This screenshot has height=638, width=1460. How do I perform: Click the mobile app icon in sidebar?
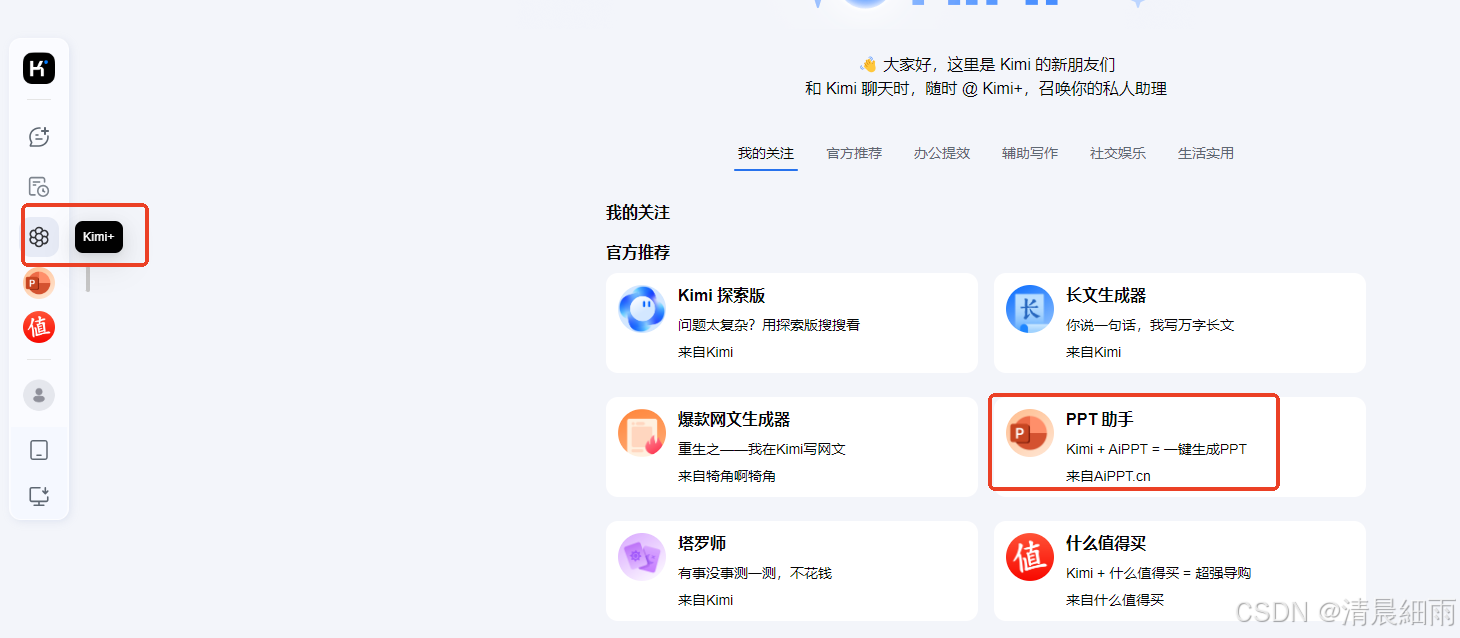(39, 450)
